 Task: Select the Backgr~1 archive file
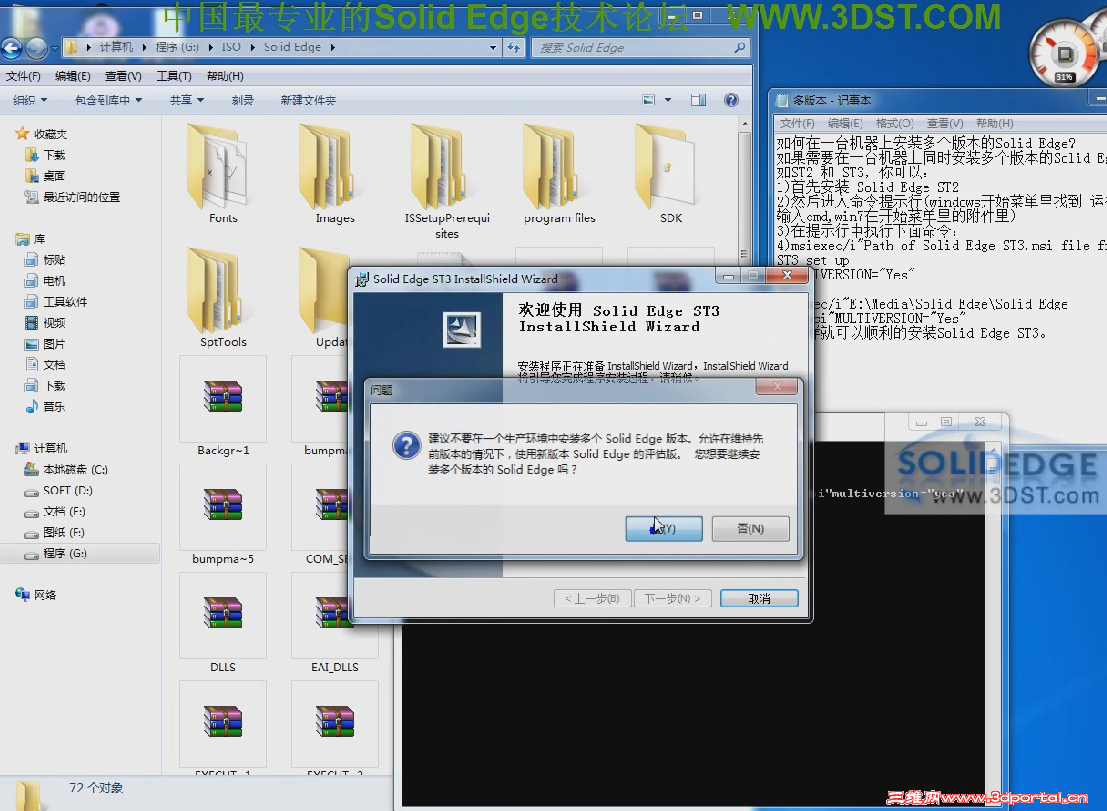222,407
